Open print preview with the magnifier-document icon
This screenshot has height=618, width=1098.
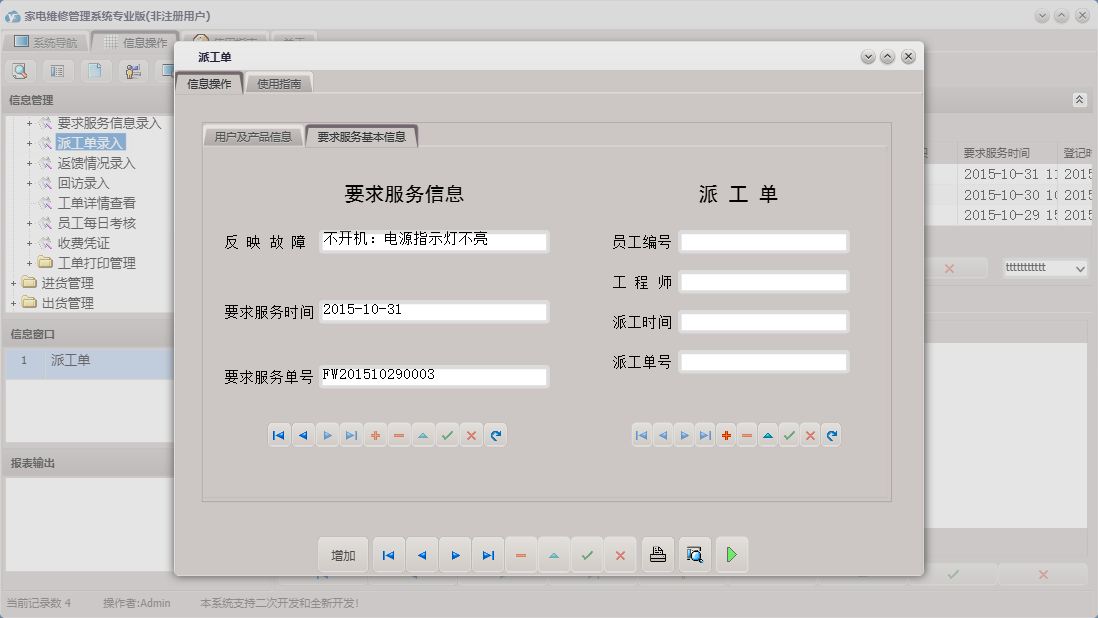point(694,554)
